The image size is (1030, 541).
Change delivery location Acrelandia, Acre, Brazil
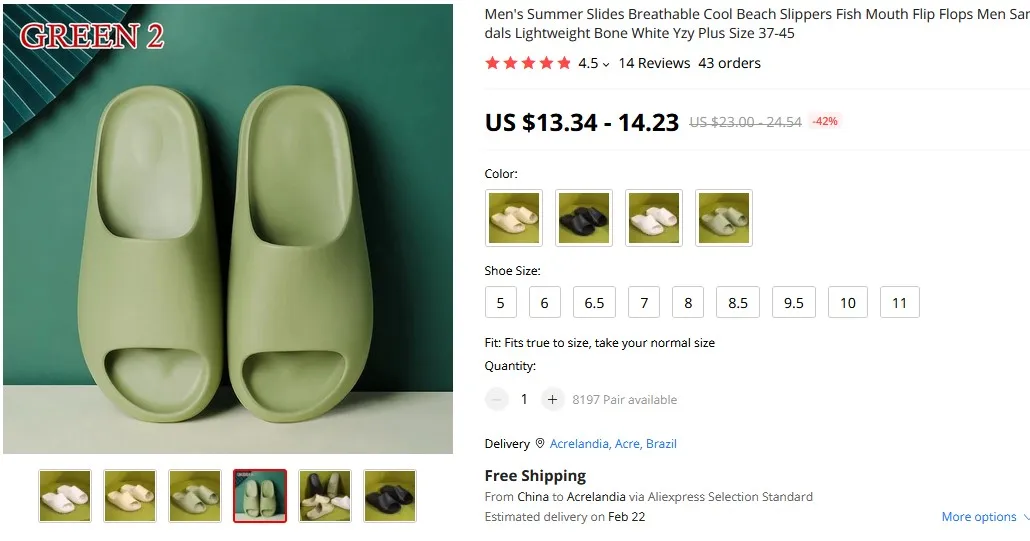click(613, 444)
